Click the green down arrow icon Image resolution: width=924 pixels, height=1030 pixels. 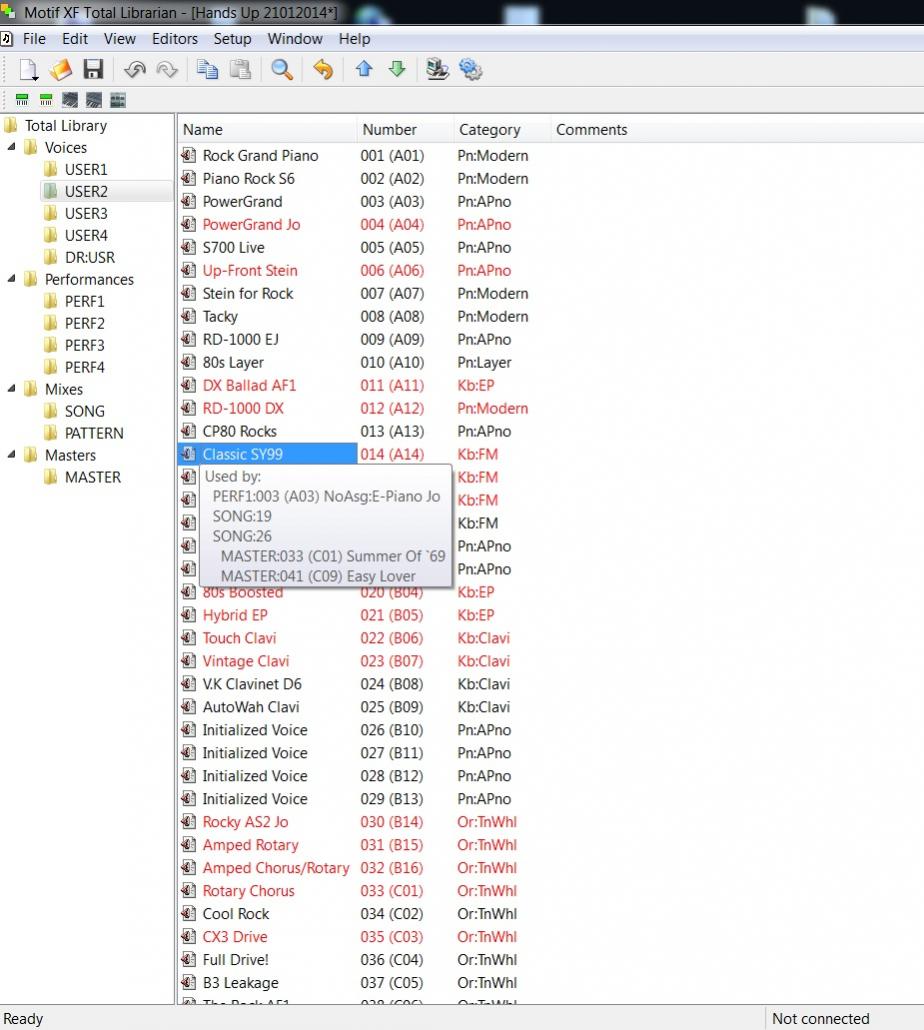click(397, 68)
